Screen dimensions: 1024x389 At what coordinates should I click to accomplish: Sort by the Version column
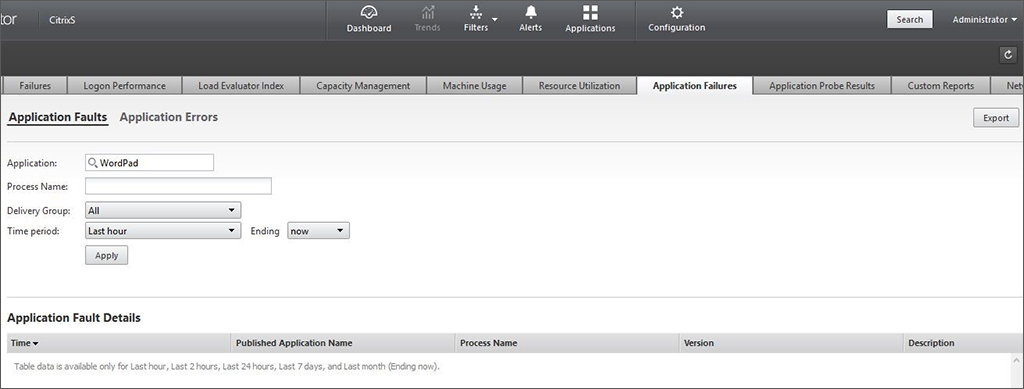click(x=791, y=343)
